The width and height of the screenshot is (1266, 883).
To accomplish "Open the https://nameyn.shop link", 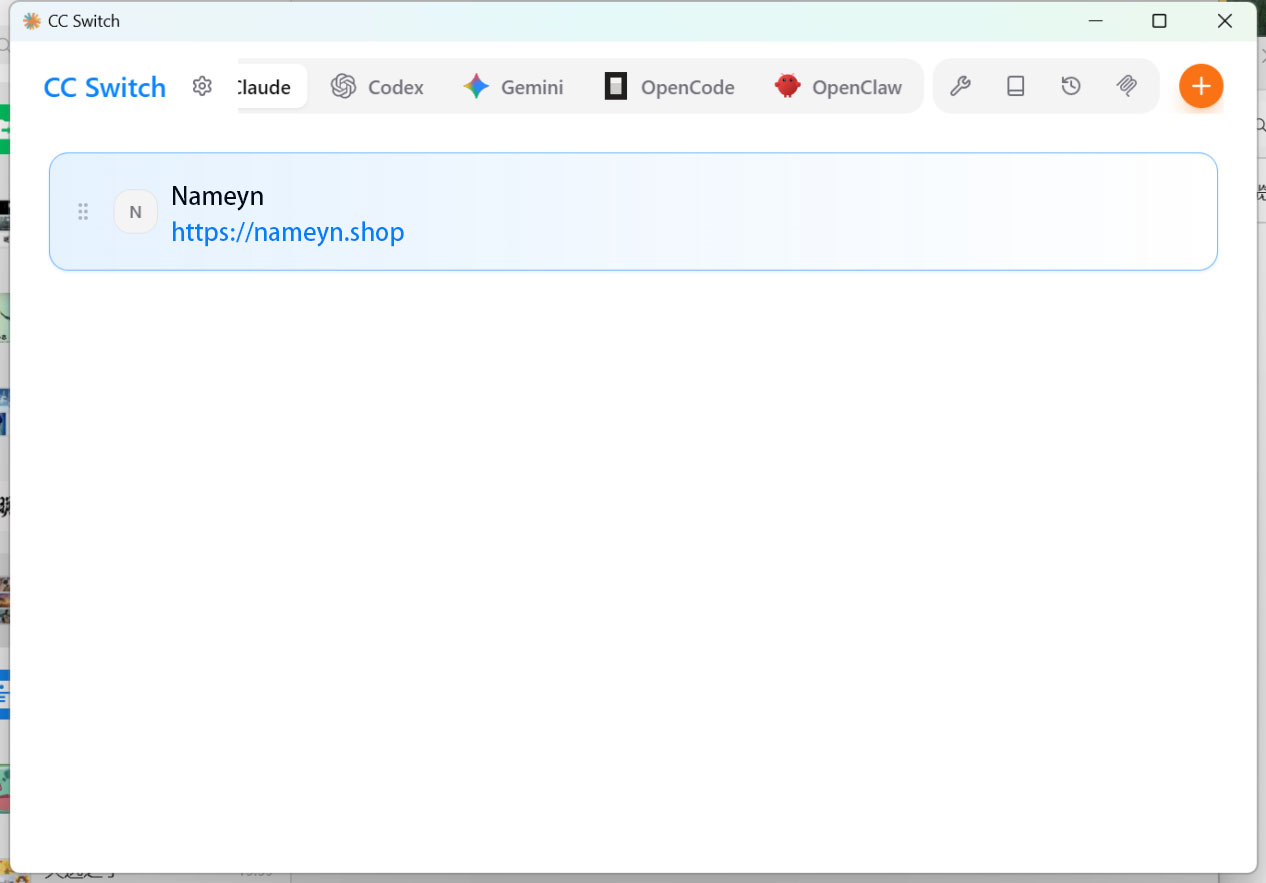I will pos(288,232).
